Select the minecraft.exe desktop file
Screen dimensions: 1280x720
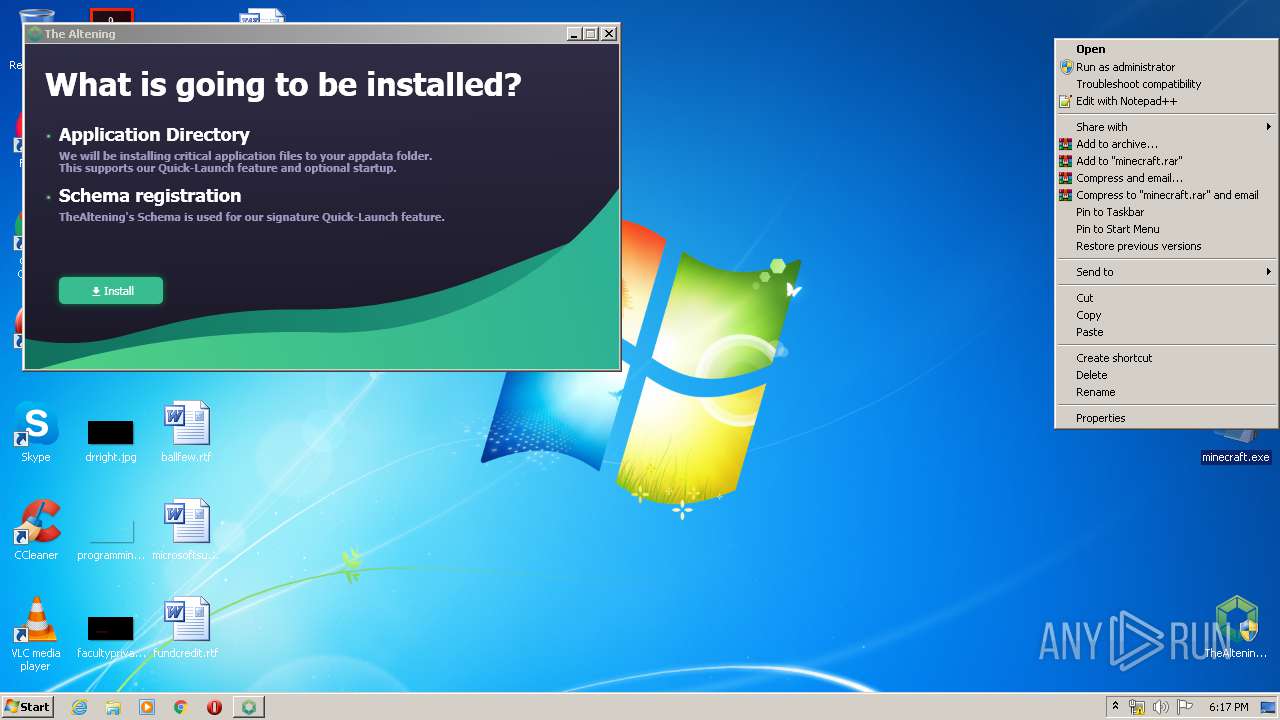pyautogui.click(x=1236, y=448)
